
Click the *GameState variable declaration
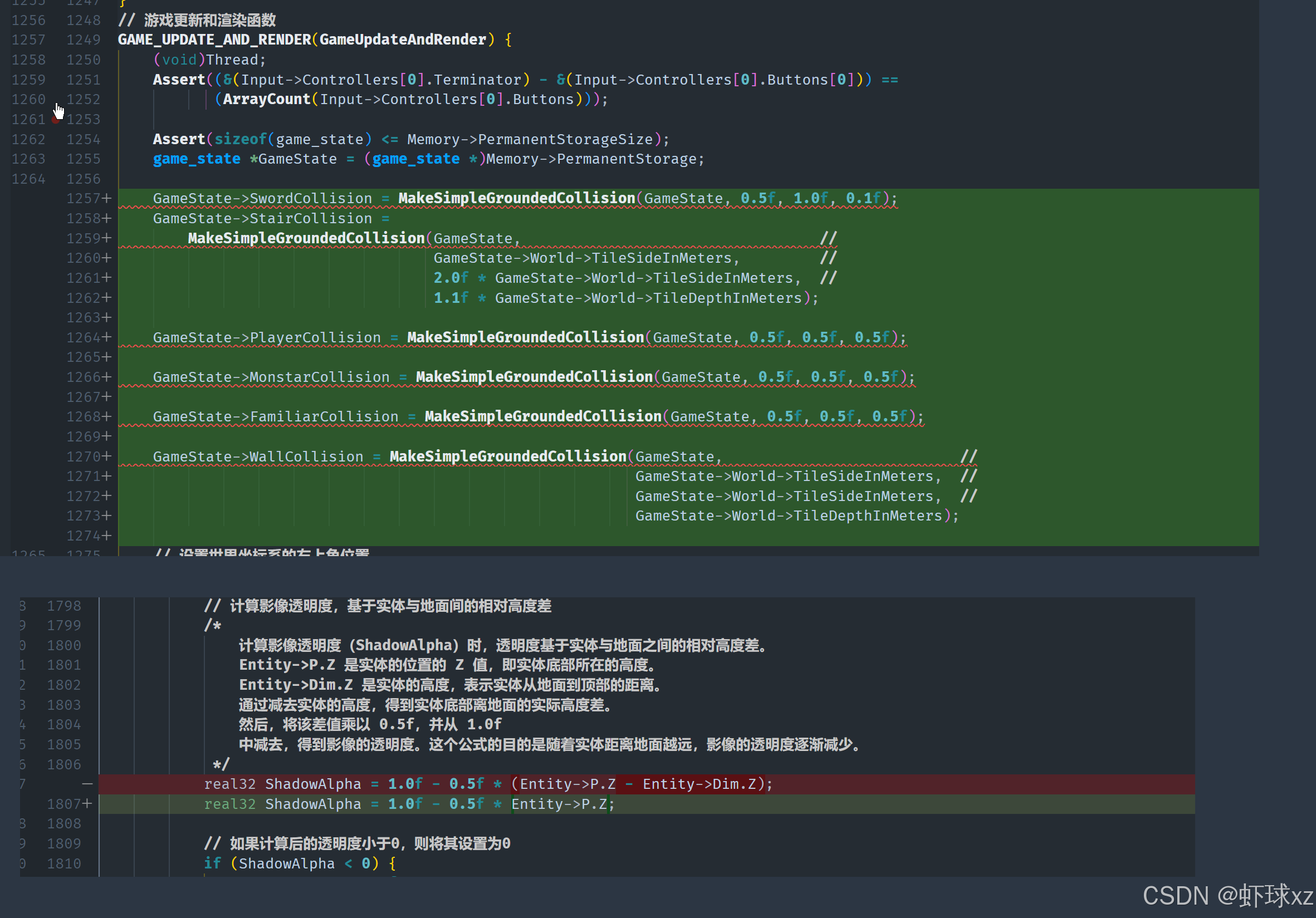pyautogui.click(x=293, y=159)
